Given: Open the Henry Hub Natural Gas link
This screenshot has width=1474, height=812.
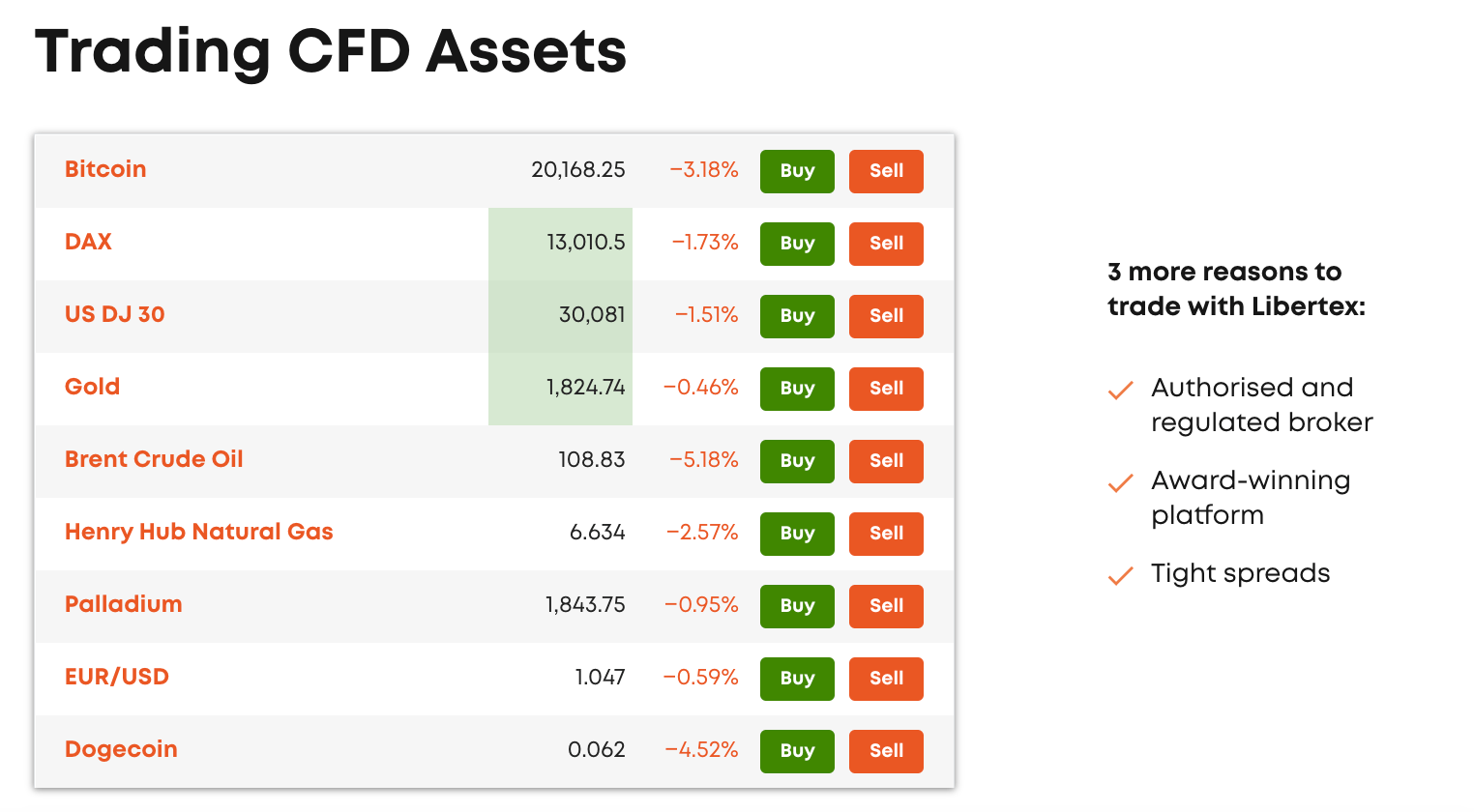Looking at the screenshot, I should 198,532.
